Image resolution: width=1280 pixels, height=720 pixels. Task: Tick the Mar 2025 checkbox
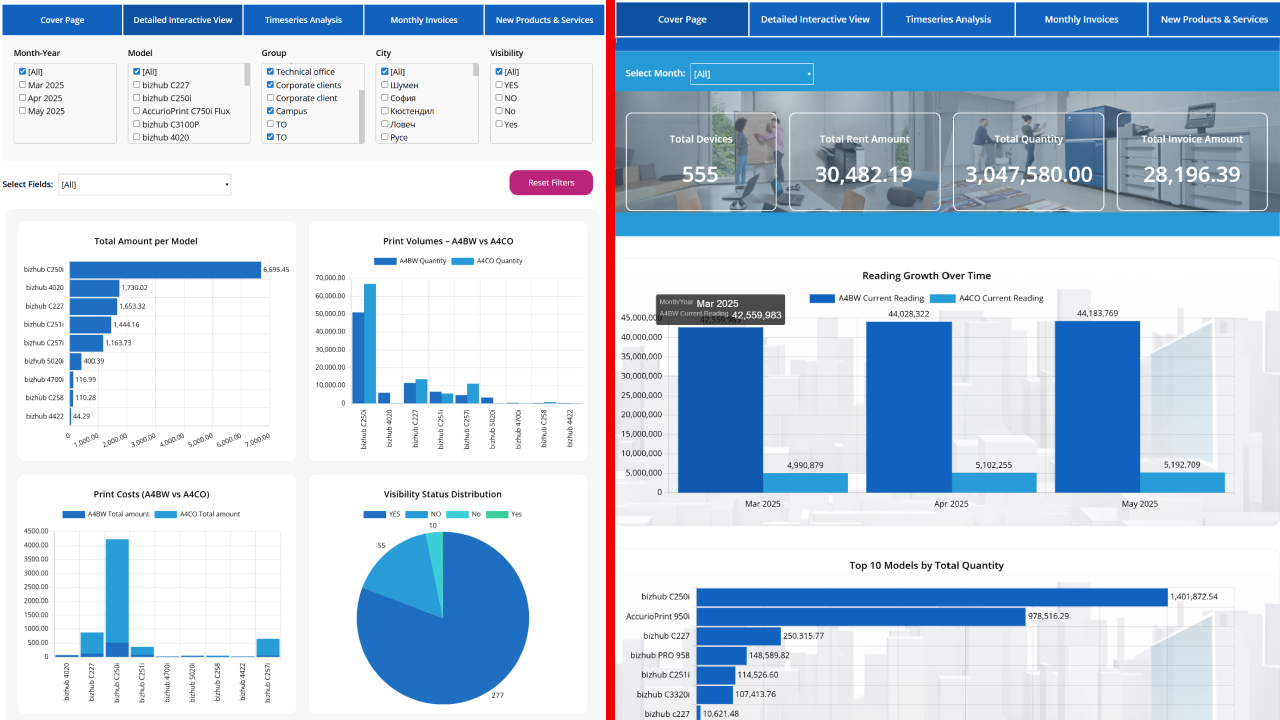23,85
